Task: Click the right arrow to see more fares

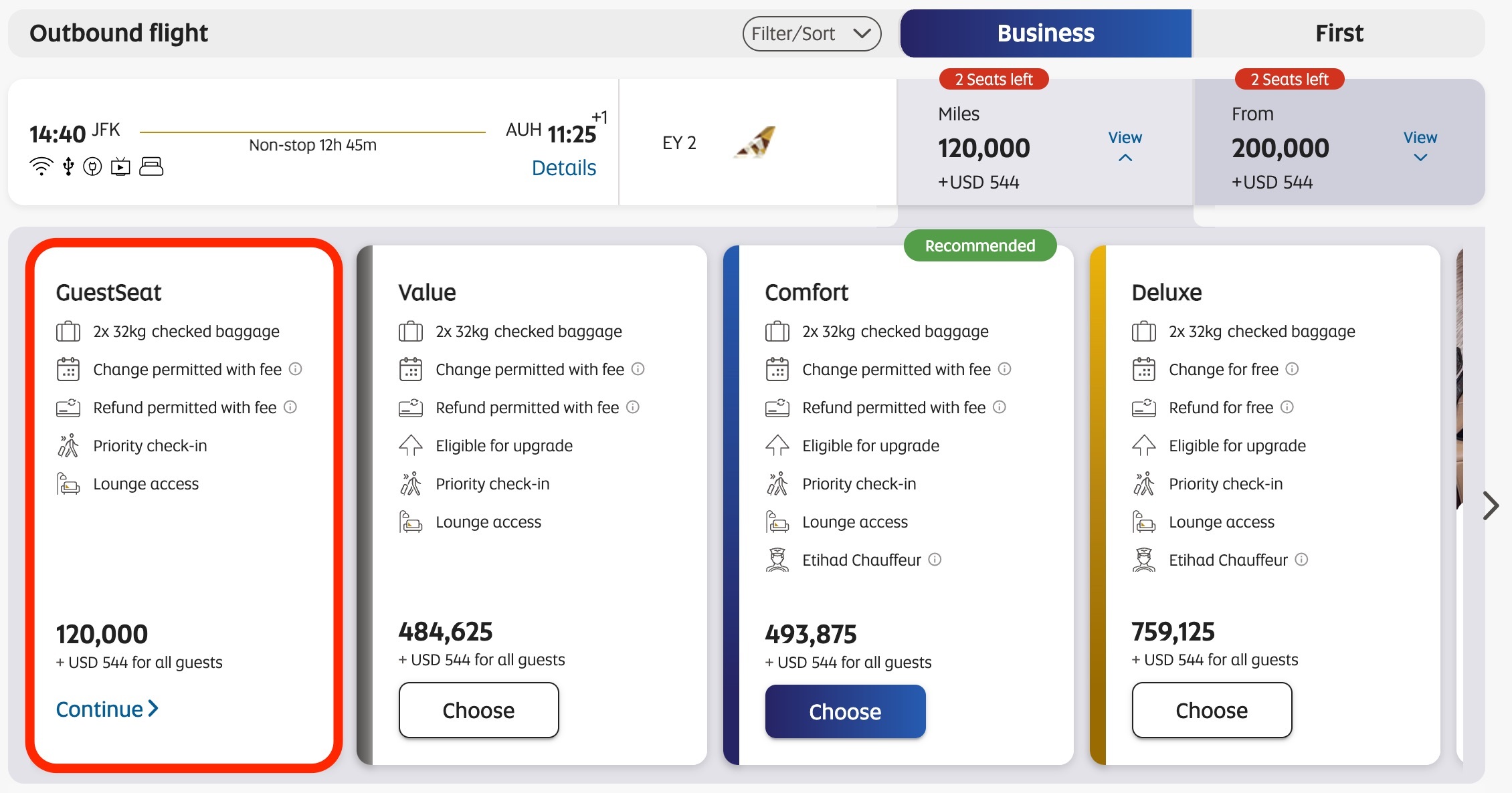Action: tap(1491, 506)
